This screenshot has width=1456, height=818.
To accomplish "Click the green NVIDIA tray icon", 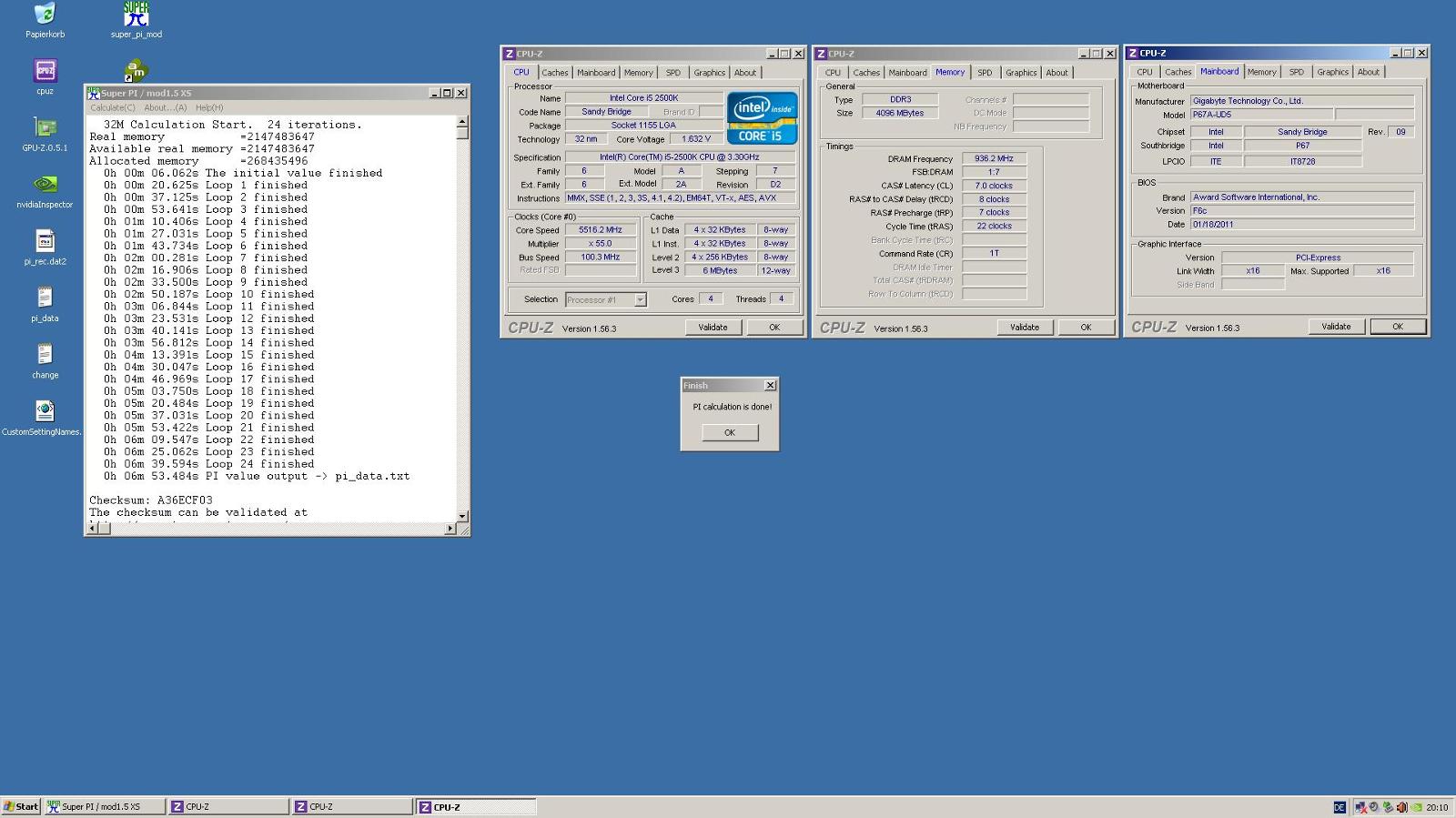I will [1417, 807].
